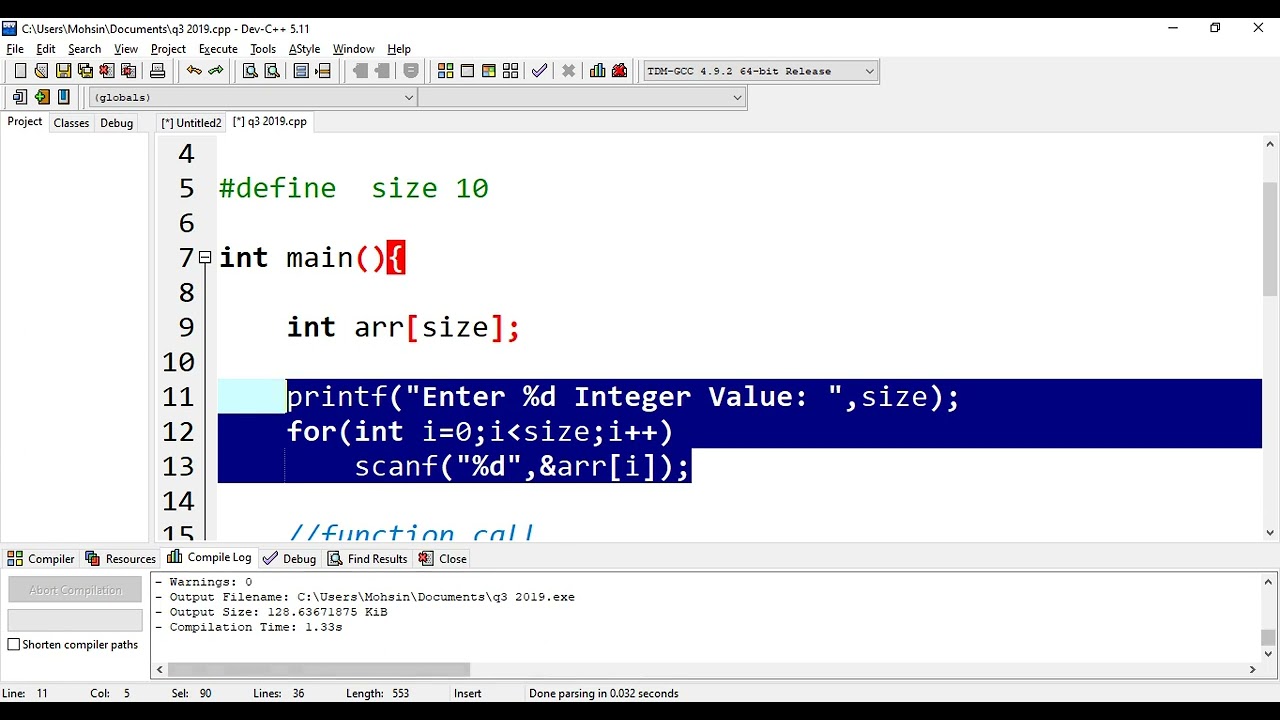Viewport: 1280px width, 720px height.
Task: Click the New file toolbar icon
Action: (x=19, y=71)
